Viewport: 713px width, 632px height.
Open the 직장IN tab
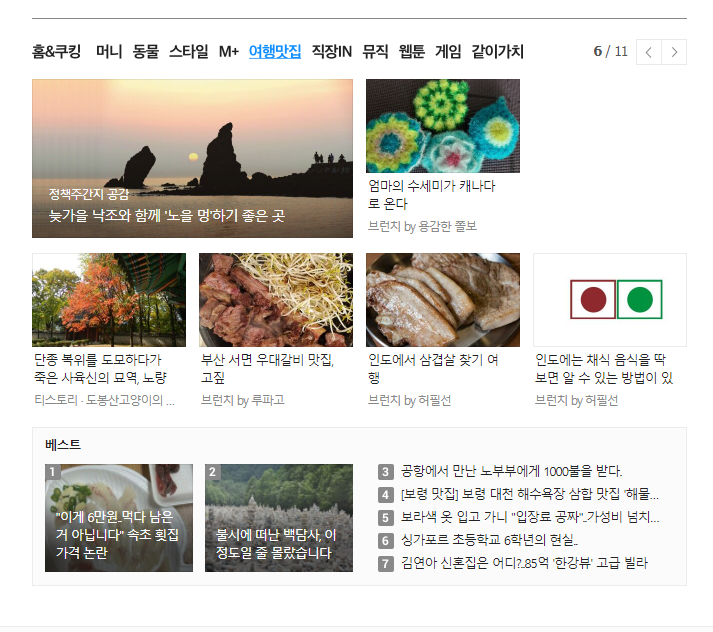click(x=331, y=51)
